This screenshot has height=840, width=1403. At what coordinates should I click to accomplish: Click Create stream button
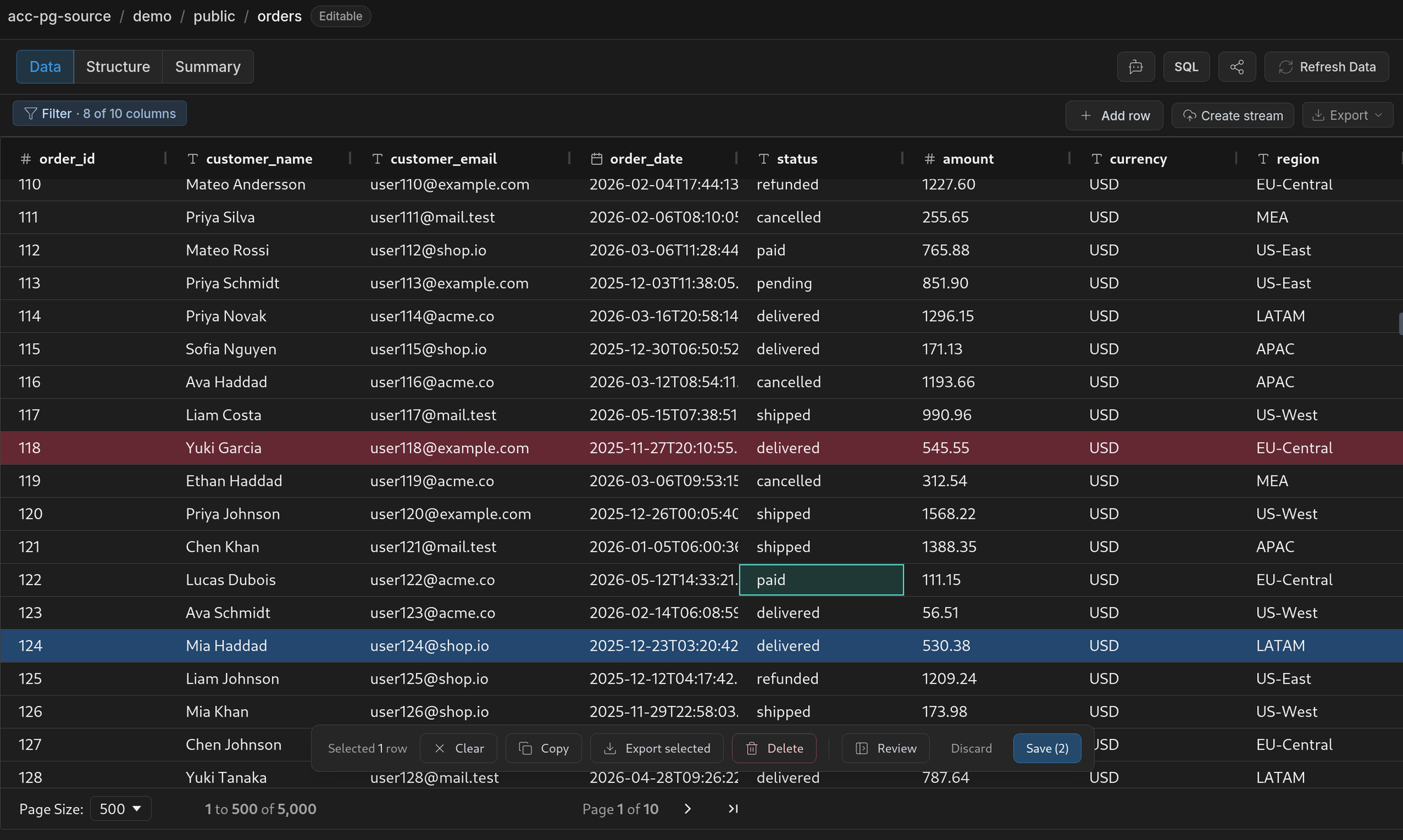[x=1233, y=116]
